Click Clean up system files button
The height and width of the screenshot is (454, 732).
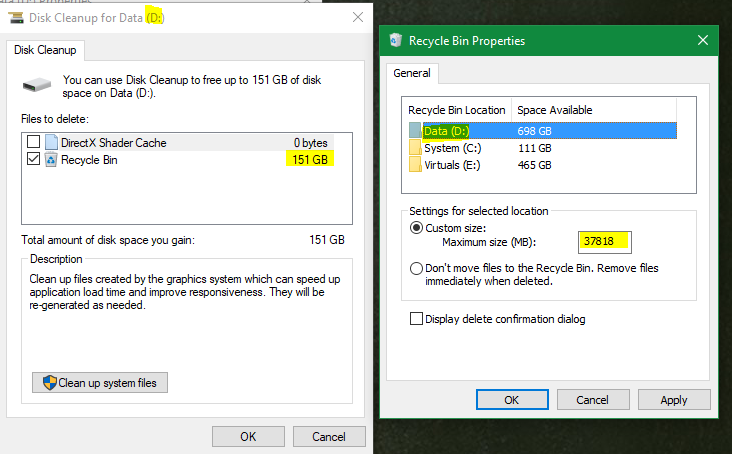(100, 383)
